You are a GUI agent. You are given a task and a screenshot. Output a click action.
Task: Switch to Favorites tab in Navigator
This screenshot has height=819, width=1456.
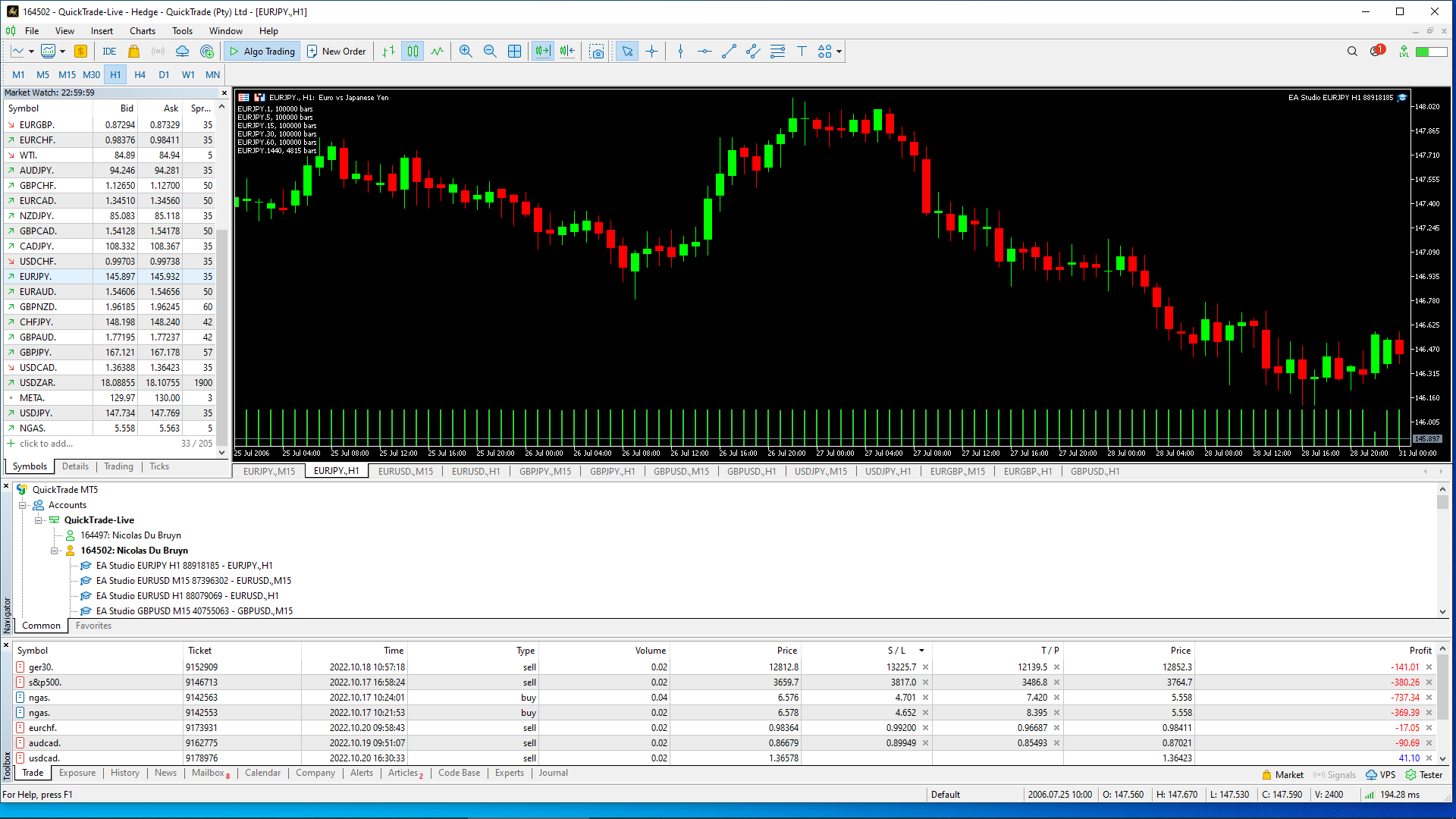point(93,626)
